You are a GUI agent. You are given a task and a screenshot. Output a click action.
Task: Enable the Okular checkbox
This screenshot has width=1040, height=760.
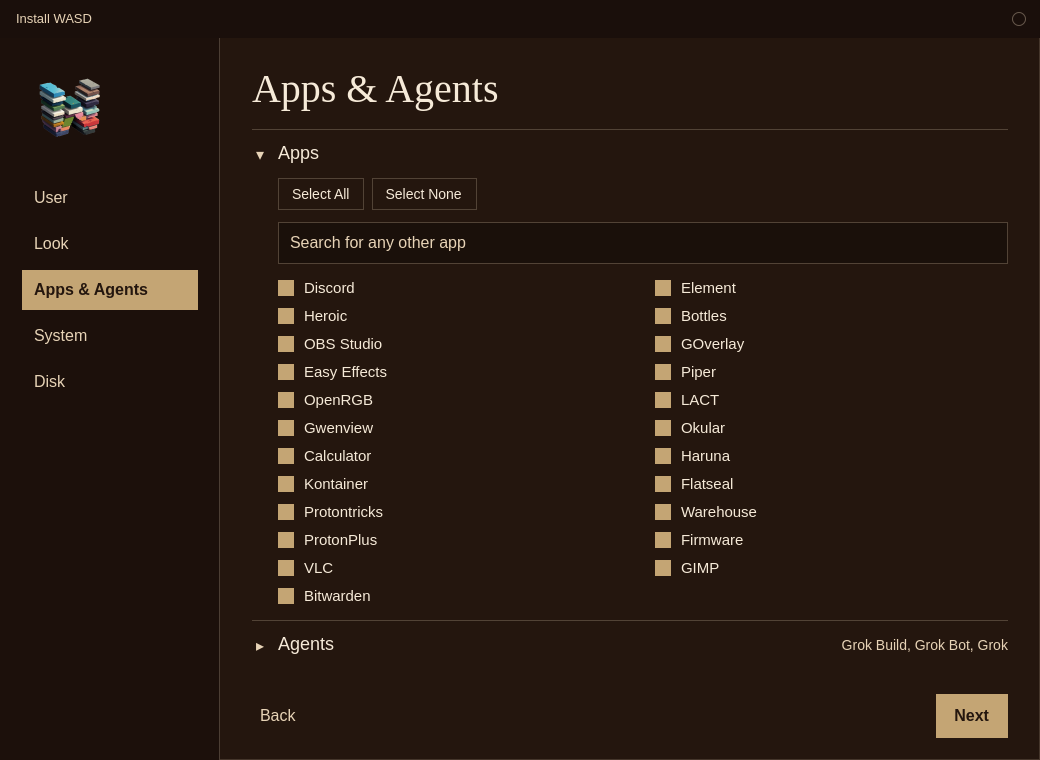click(x=663, y=428)
